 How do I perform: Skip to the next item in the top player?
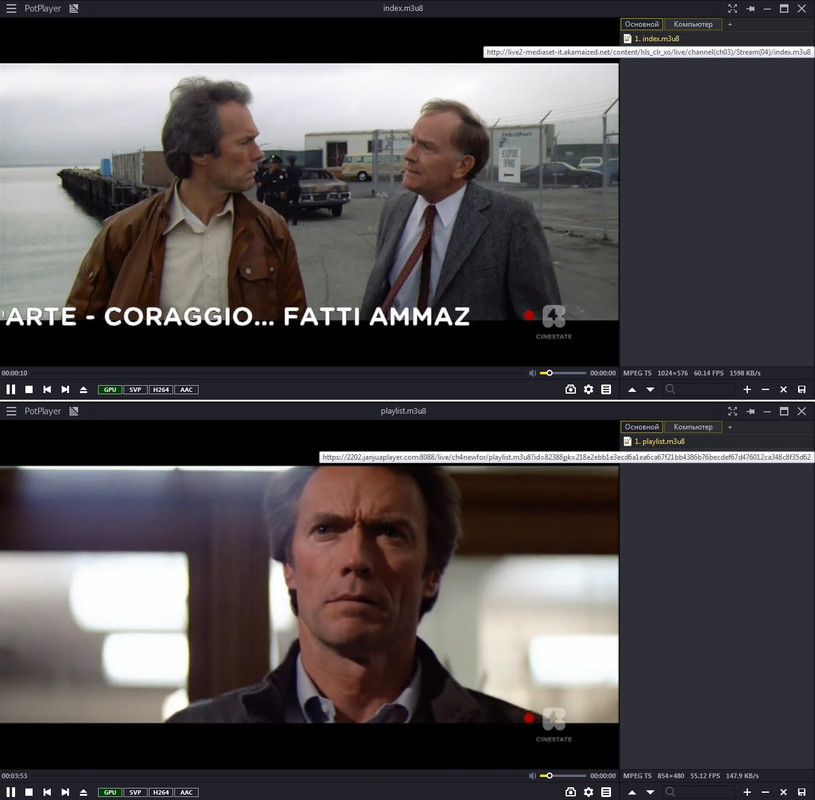[x=65, y=389]
